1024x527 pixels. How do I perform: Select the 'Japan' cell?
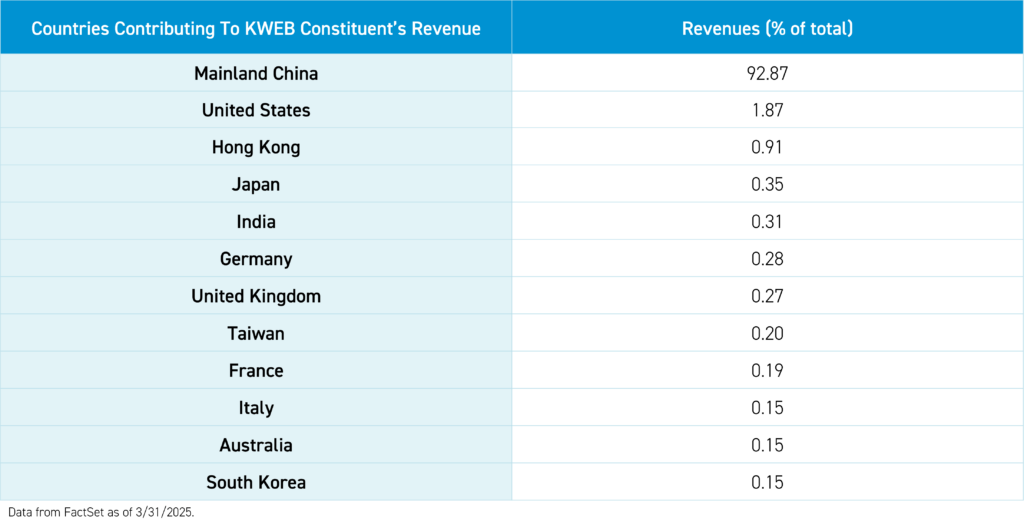[256, 185]
